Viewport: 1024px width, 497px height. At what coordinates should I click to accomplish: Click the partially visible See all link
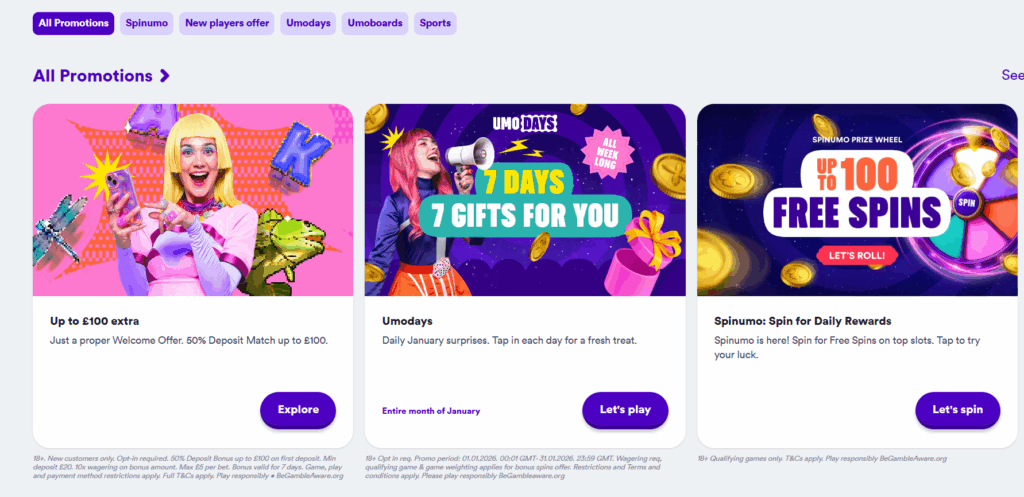pyautogui.click(x=1012, y=75)
